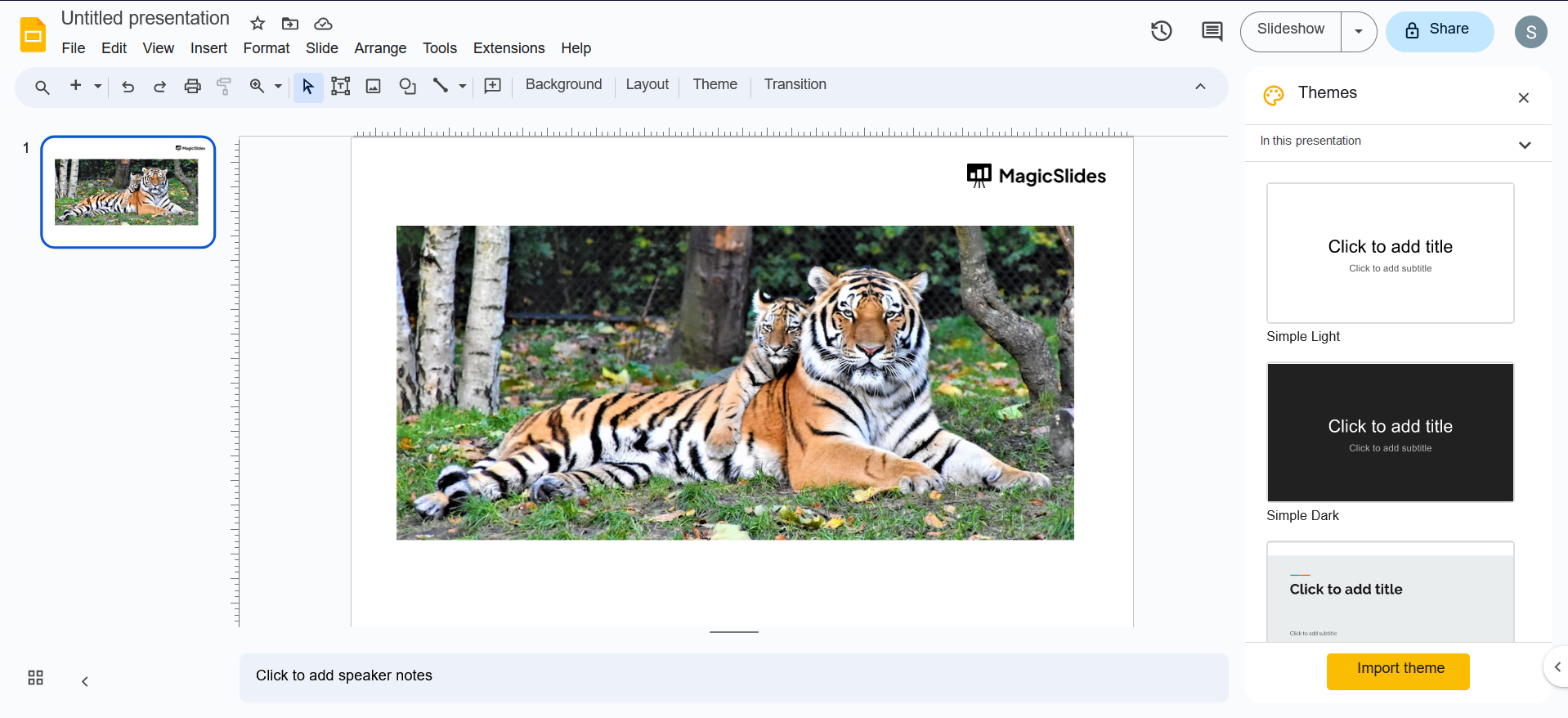The image size is (1568, 718).
Task: Click the Share button
Action: (1440, 32)
